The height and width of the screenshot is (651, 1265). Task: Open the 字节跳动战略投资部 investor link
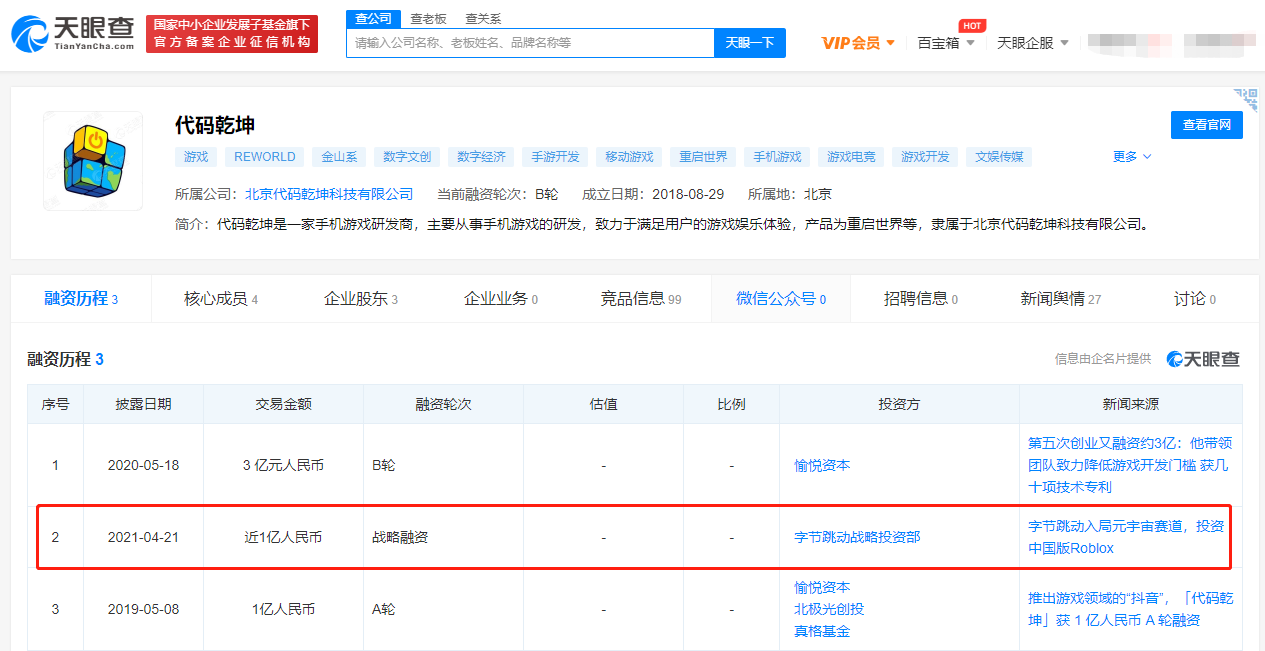(x=857, y=537)
